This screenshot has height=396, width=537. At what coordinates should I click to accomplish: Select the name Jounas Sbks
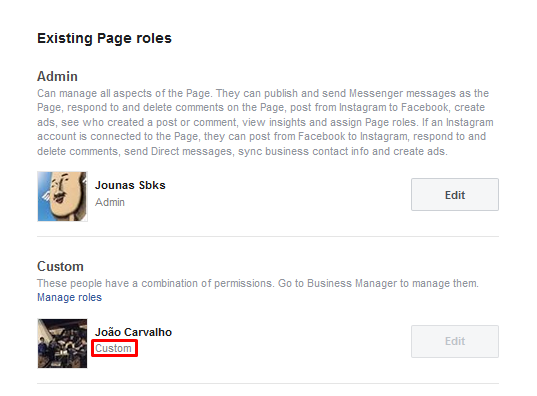point(130,185)
